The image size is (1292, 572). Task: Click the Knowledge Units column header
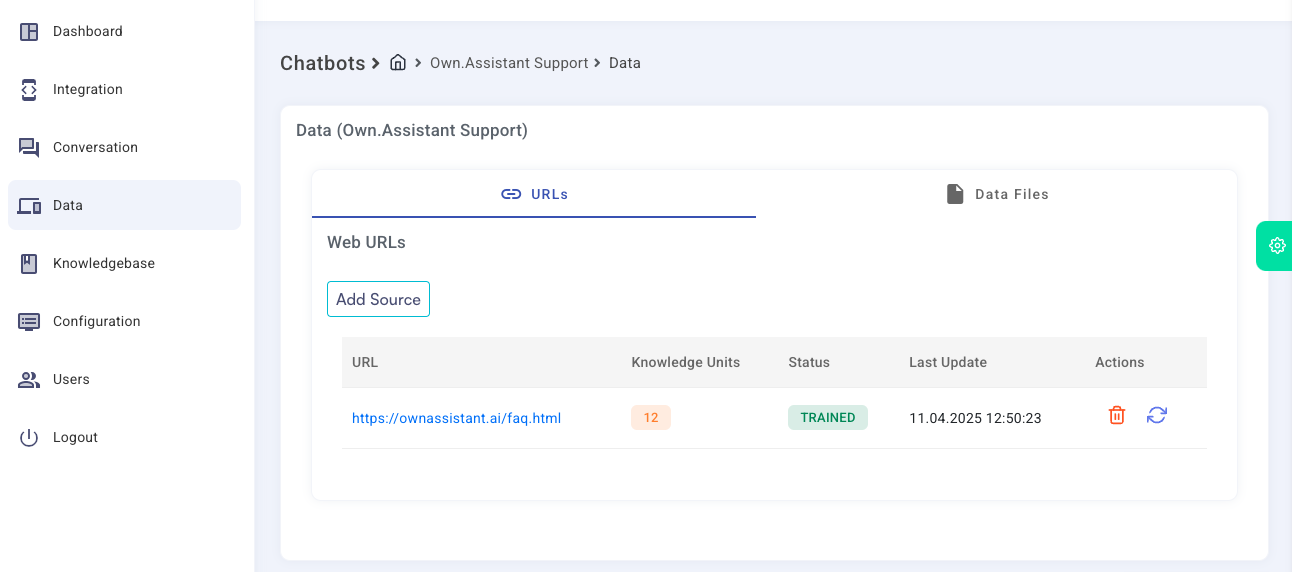(x=686, y=362)
